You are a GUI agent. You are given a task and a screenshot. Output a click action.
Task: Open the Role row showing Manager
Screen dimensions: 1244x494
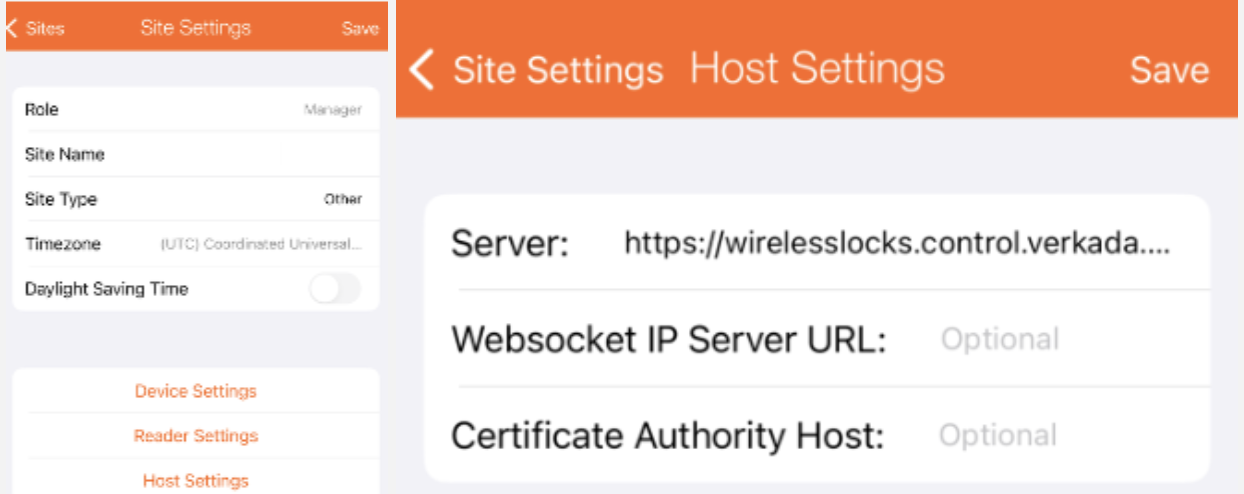(332, 110)
